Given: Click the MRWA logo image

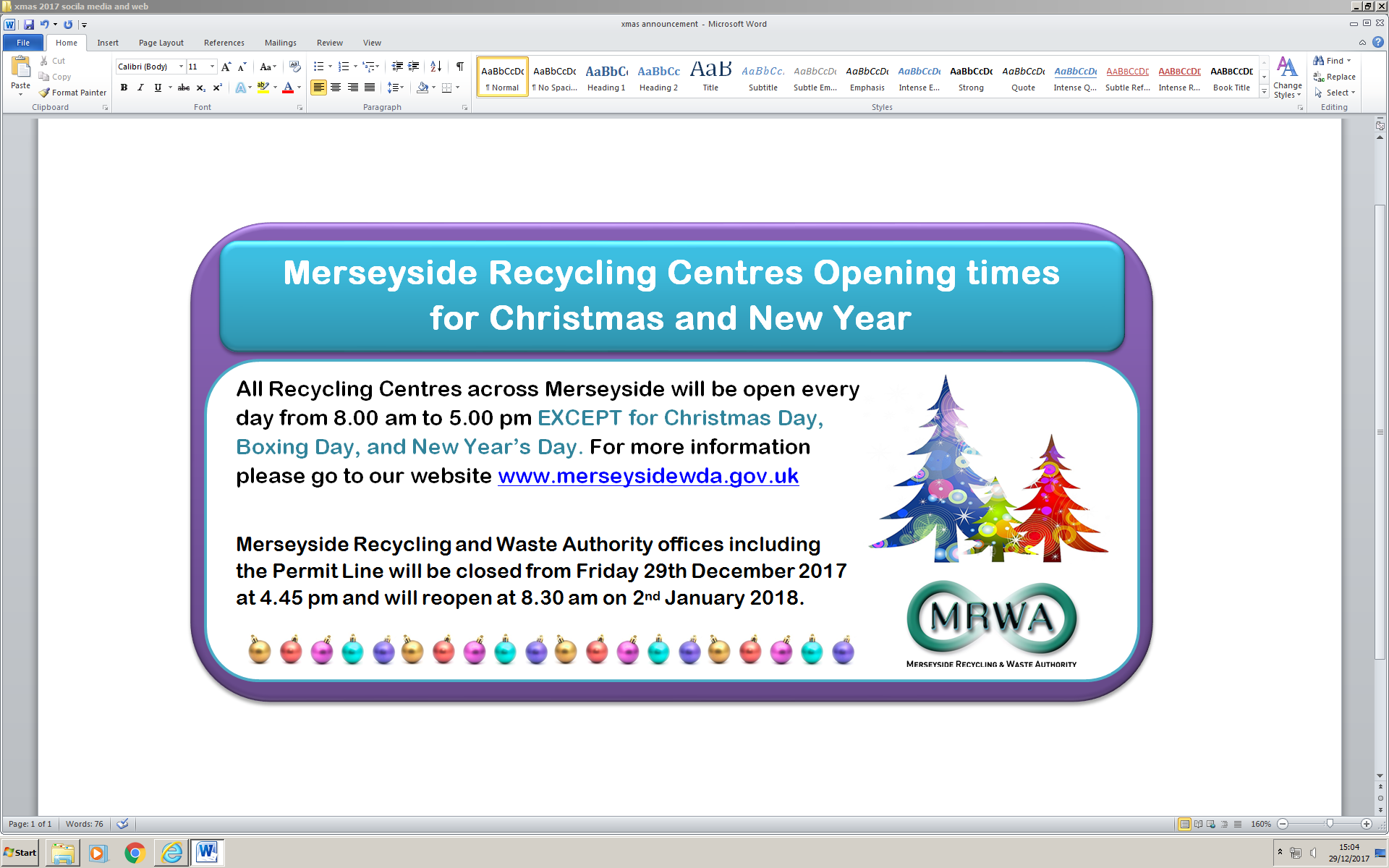Looking at the screenshot, I should coord(991,624).
